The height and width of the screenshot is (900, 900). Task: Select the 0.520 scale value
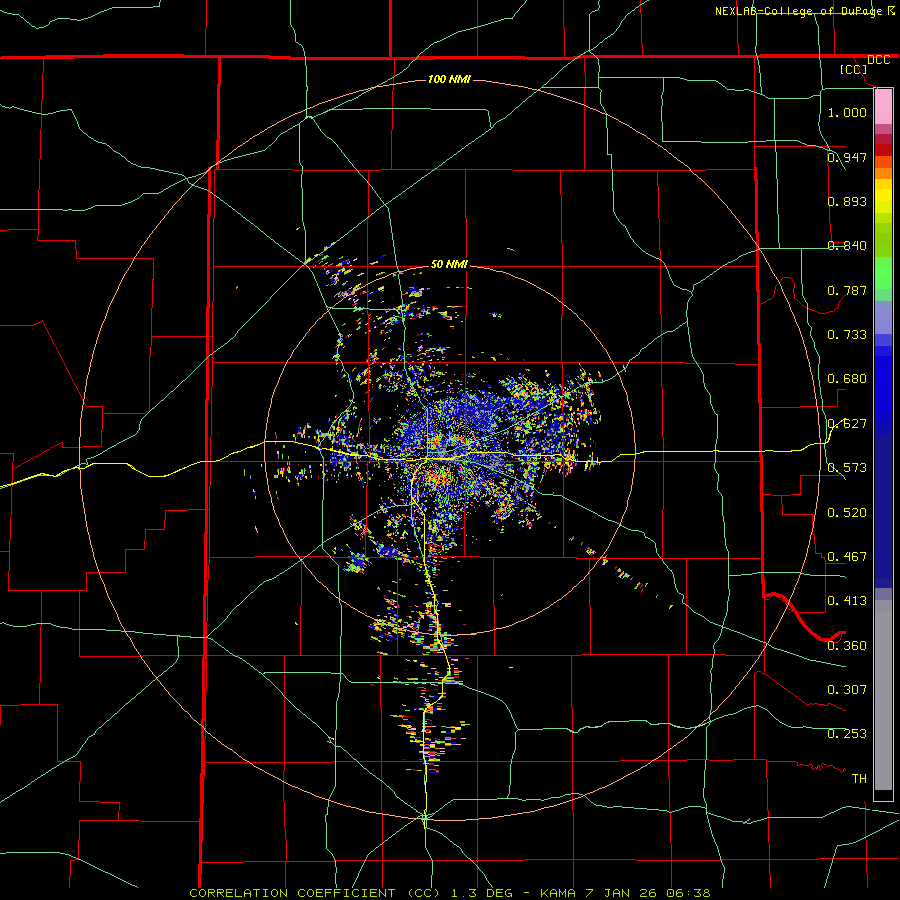pos(847,513)
